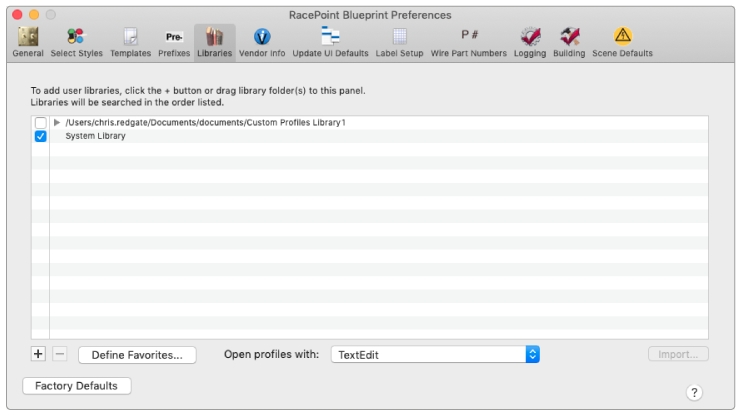Close the Preferences window with red button
Screen dimensions: 742x415
(18, 15)
